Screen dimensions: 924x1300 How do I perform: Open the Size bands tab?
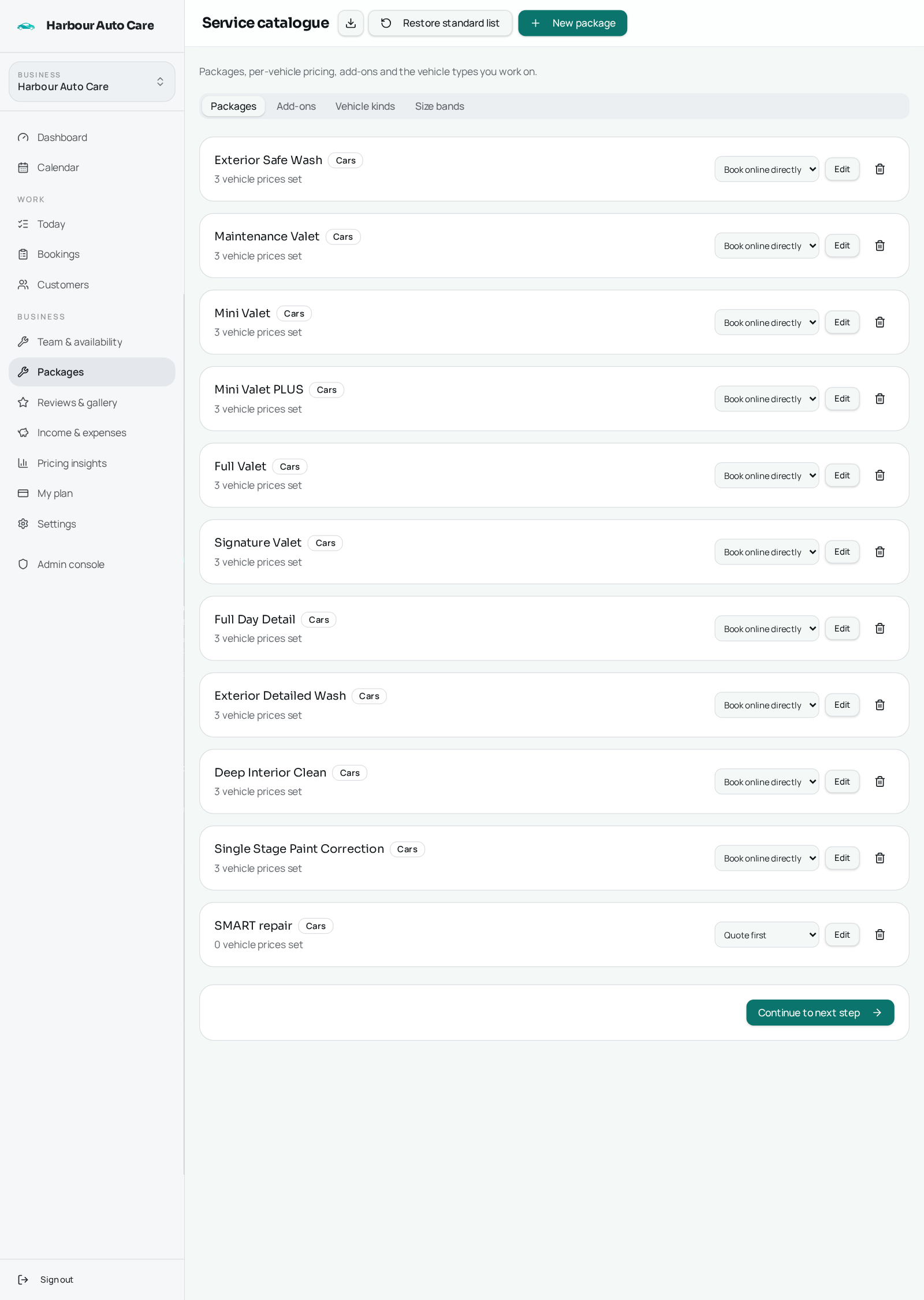click(439, 106)
